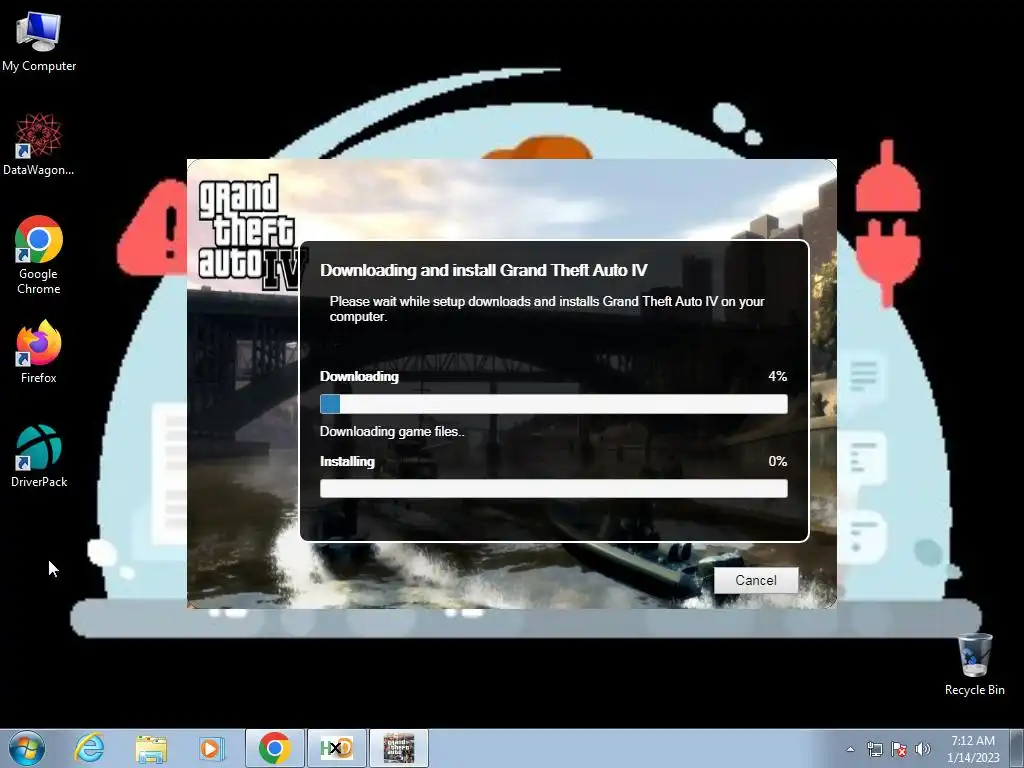Image resolution: width=1024 pixels, height=768 pixels.
Task: Click the 'Downloading and install Grand Theft Auto IV' heading
Action: pos(483,270)
